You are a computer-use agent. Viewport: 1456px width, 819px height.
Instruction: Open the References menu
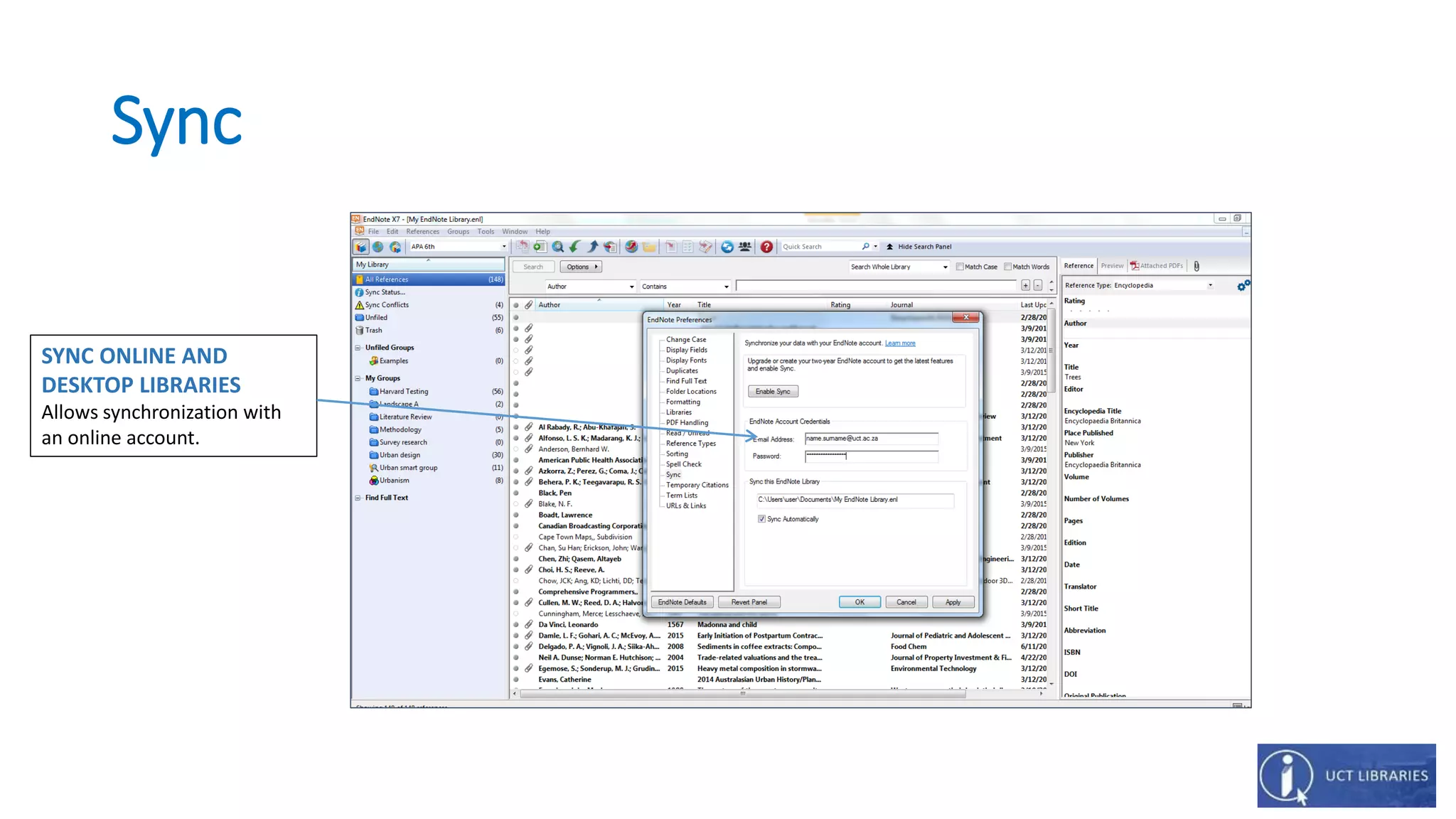coord(422,232)
